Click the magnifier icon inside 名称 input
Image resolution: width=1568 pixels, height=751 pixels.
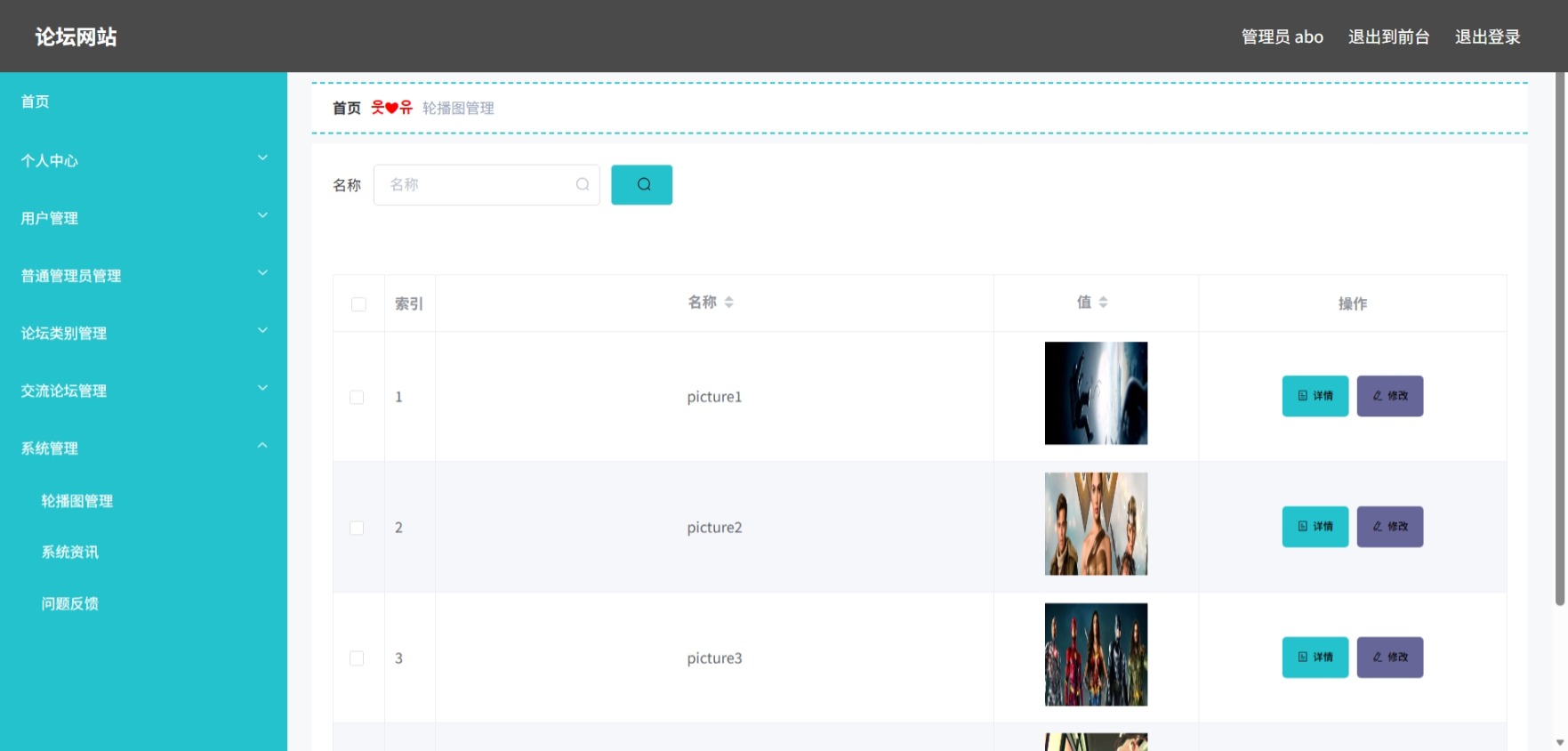(583, 184)
